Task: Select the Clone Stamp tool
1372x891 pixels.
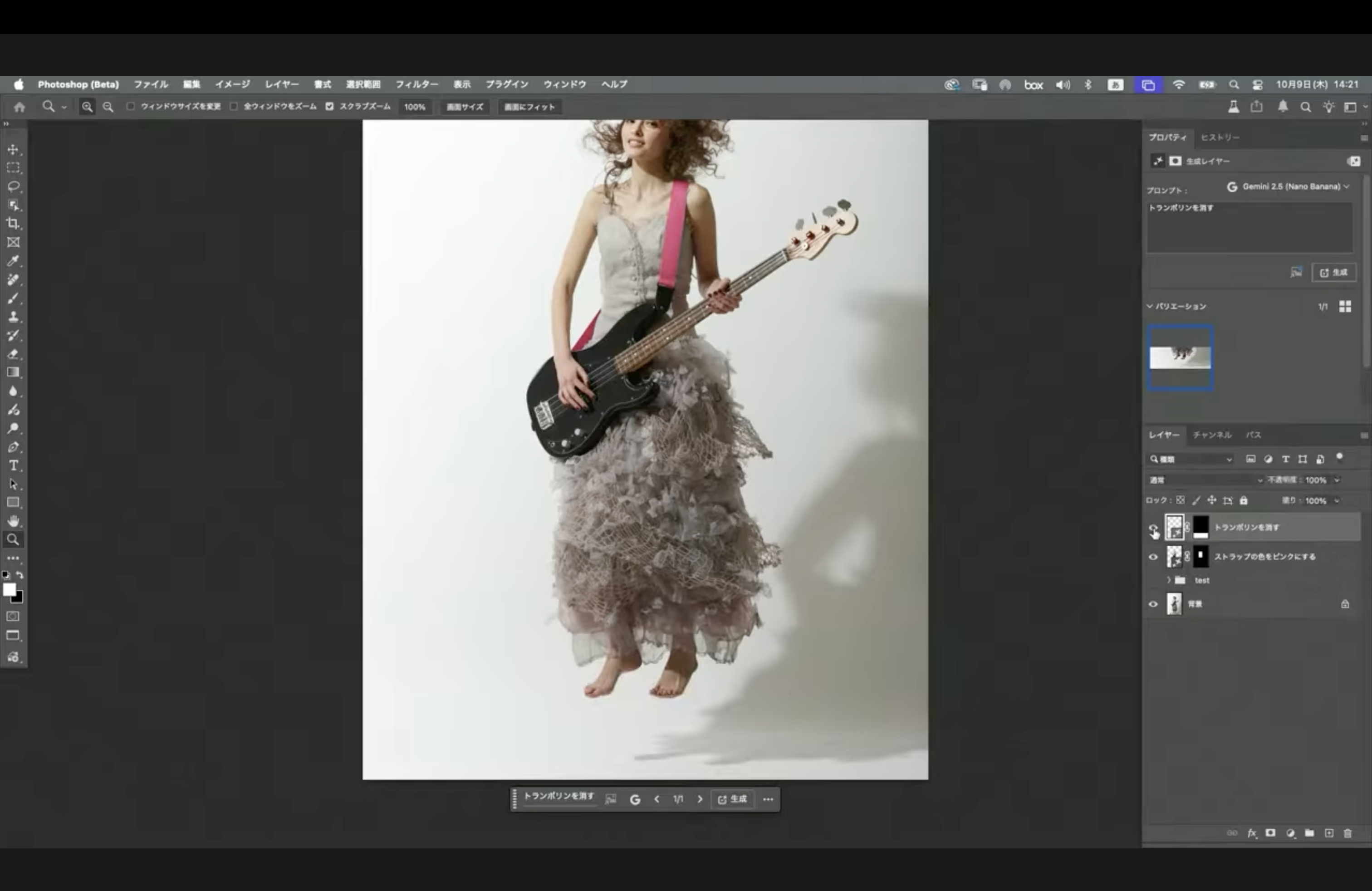Action: pyautogui.click(x=13, y=316)
